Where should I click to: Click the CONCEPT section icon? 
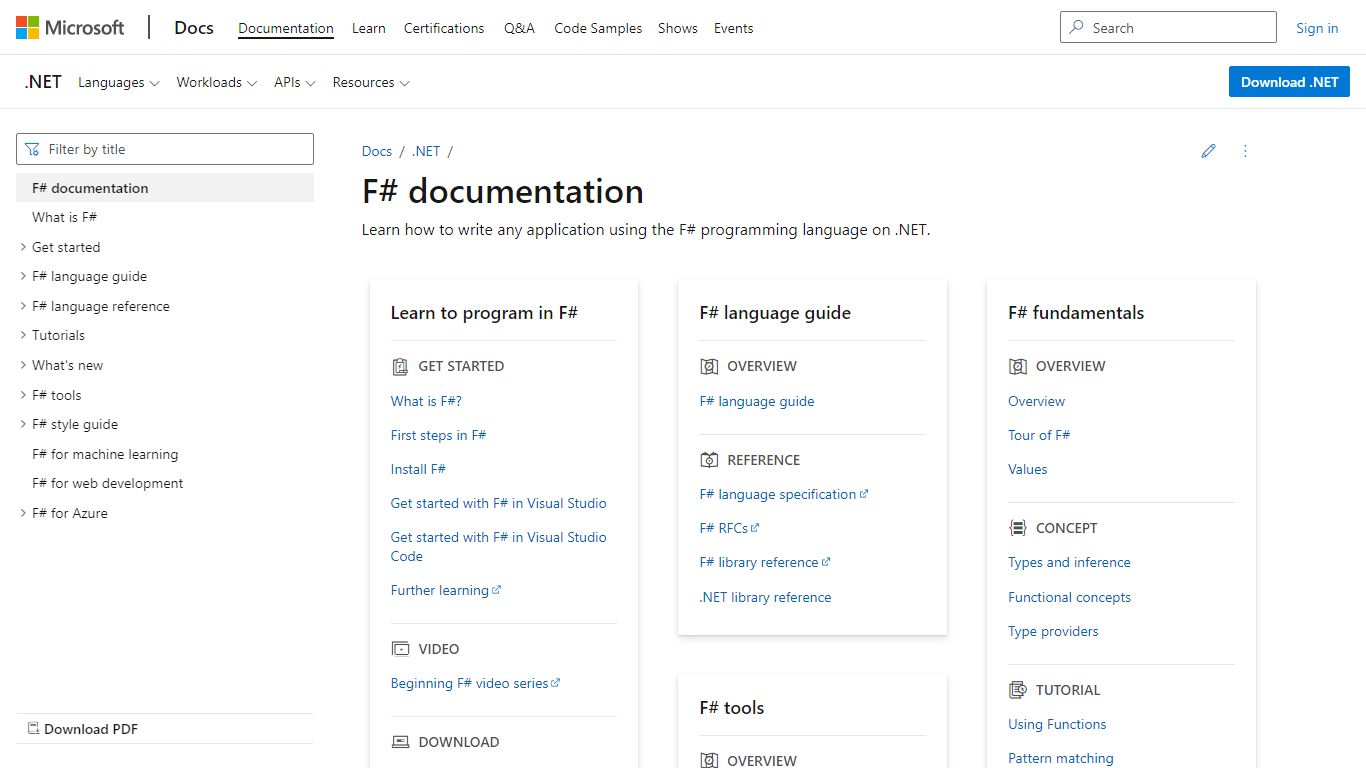[x=1018, y=528]
